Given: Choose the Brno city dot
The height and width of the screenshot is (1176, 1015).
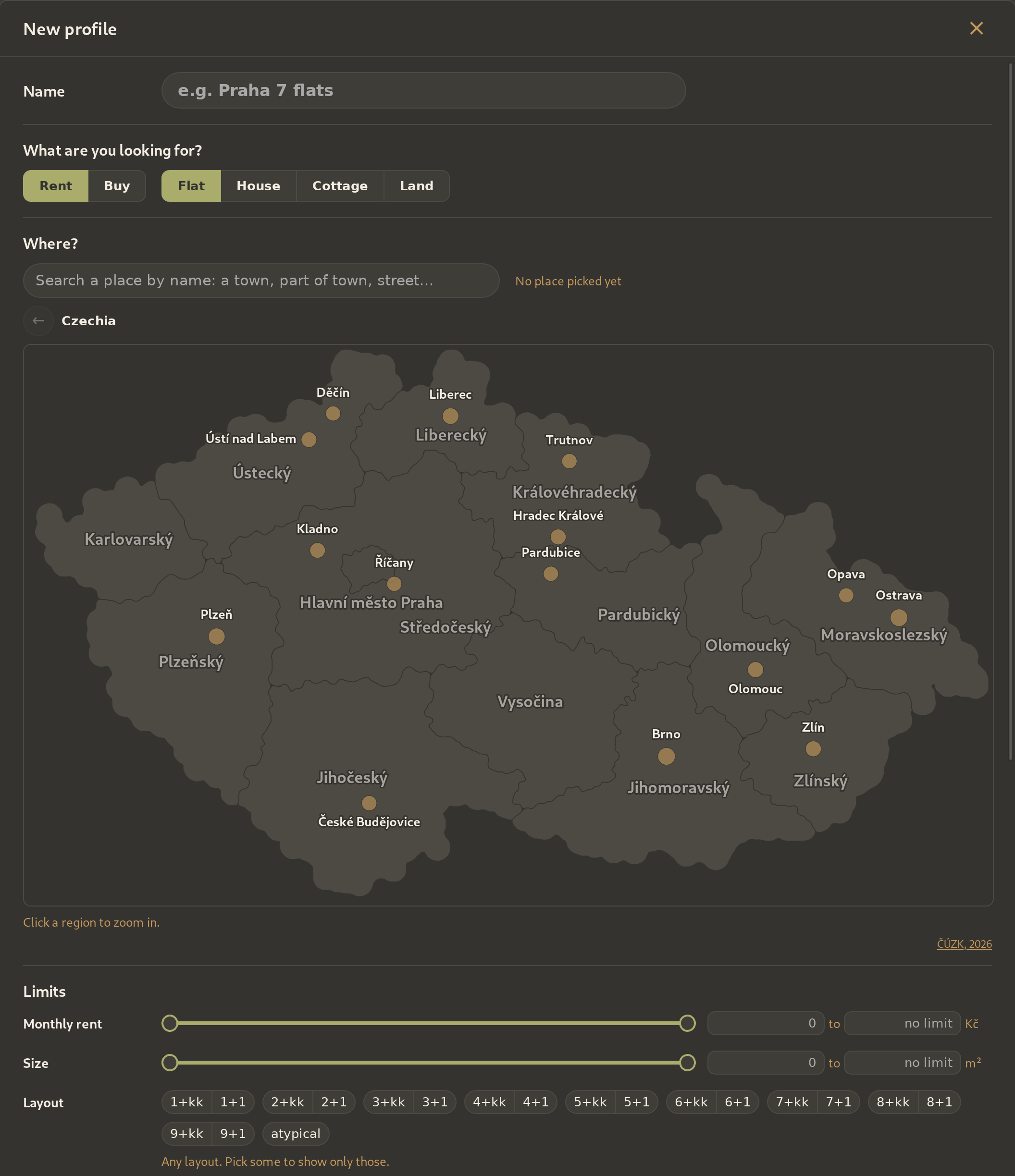Looking at the screenshot, I should pos(666,756).
